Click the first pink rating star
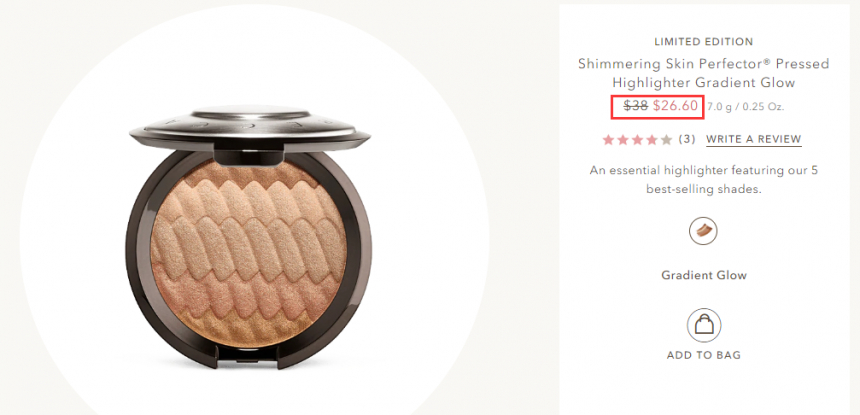This screenshot has width=860, height=415. pos(608,140)
